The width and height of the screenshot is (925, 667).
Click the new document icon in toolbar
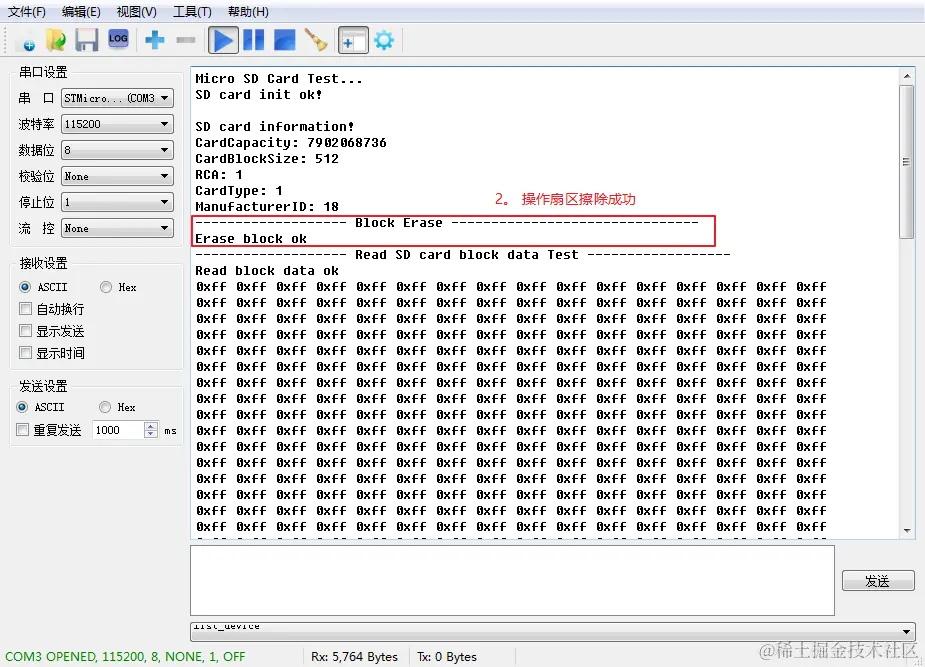(27, 41)
